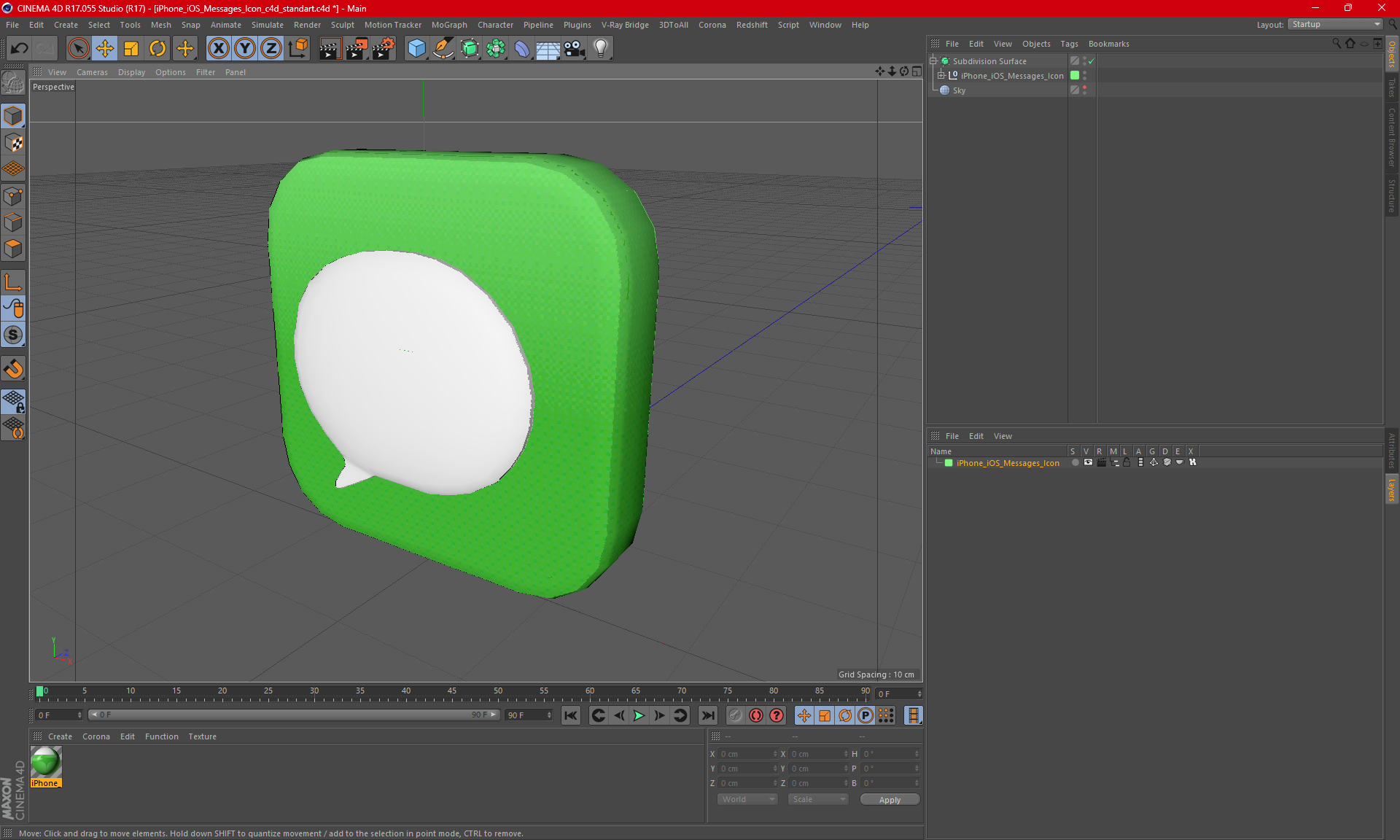Click the Texture tab in material panel
The image size is (1400, 840).
coord(201,736)
